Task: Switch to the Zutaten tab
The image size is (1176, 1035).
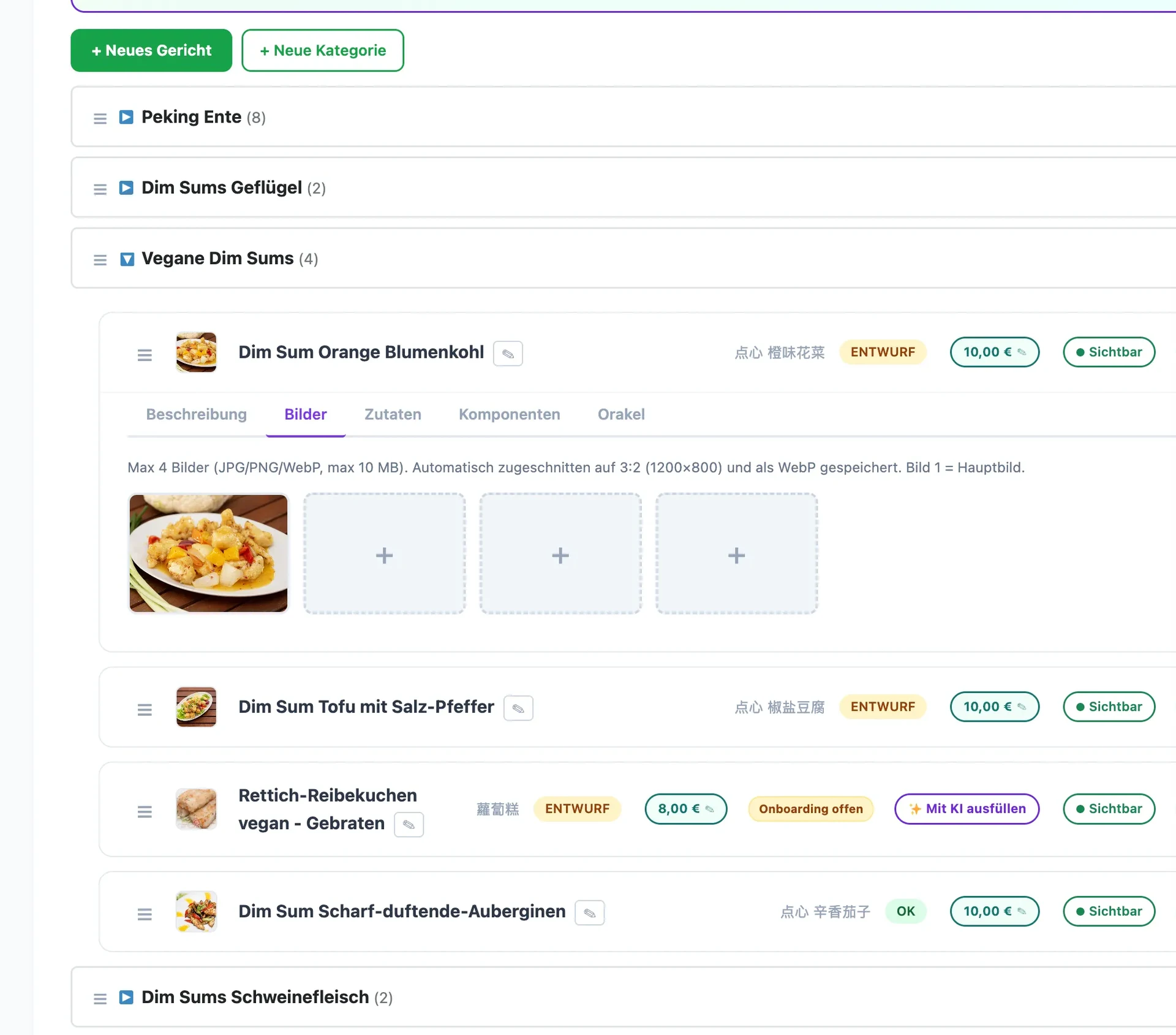Action: tap(393, 414)
